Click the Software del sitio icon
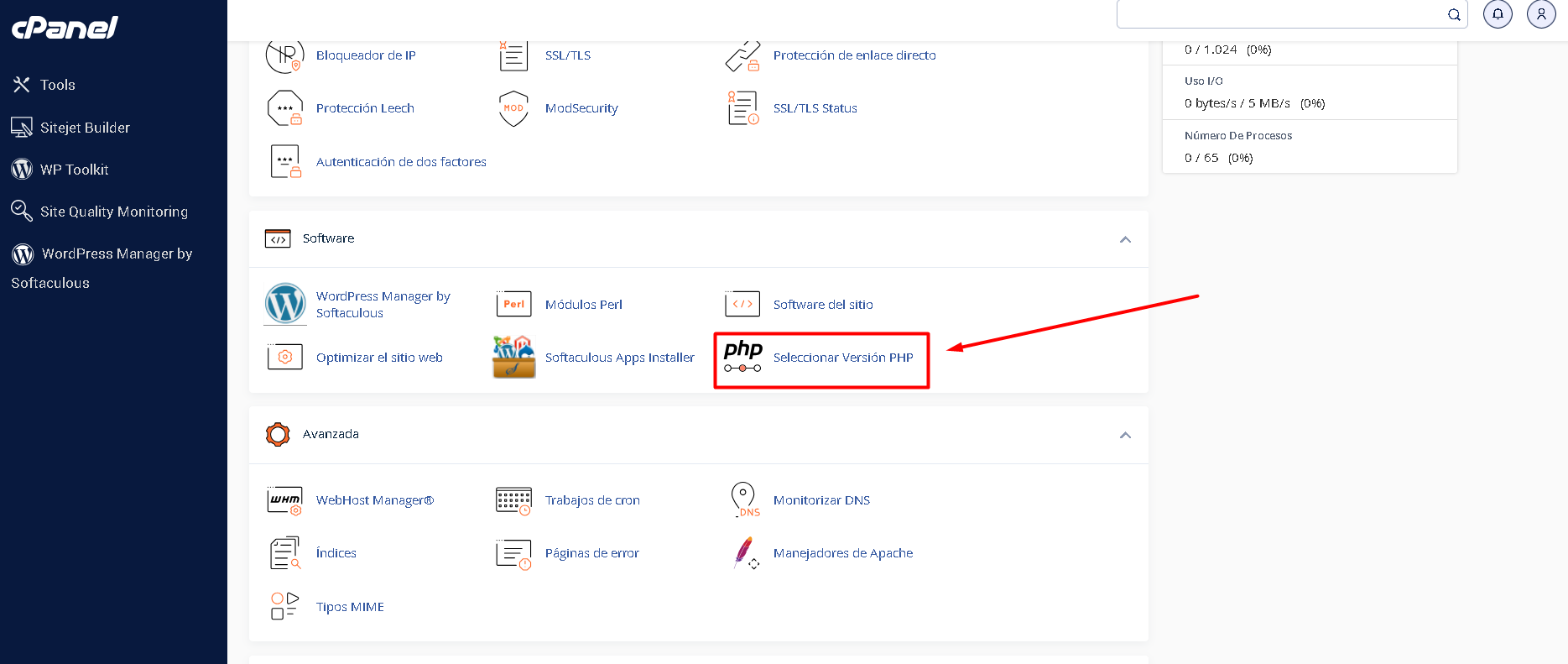Screen dimensions: 1568x664 (742, 304)
